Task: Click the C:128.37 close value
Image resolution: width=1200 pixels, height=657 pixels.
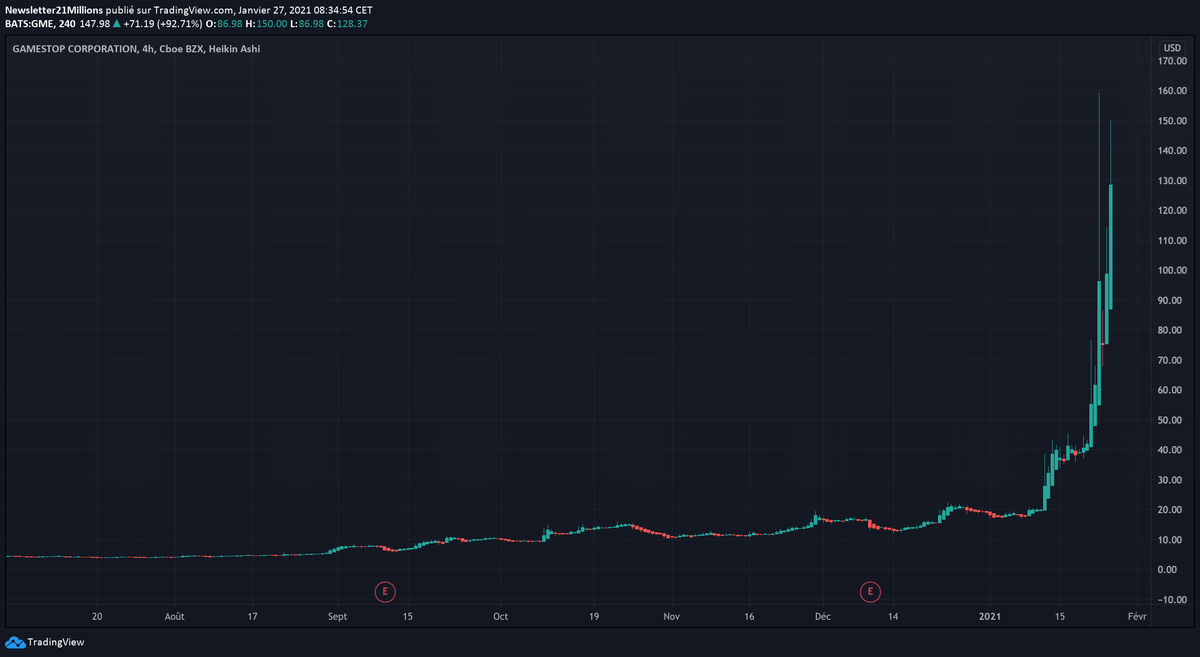Action: [x=346, y=23]
